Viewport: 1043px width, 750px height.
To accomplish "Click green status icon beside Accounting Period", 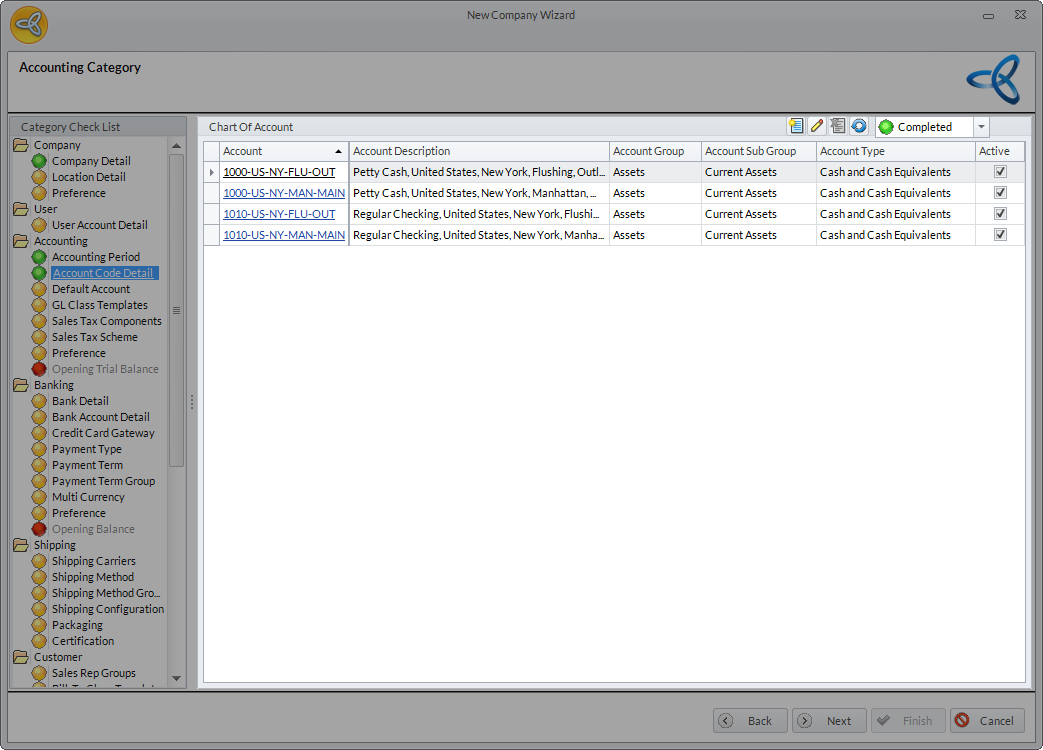I will pyautogui.click(x=39, y=257).
